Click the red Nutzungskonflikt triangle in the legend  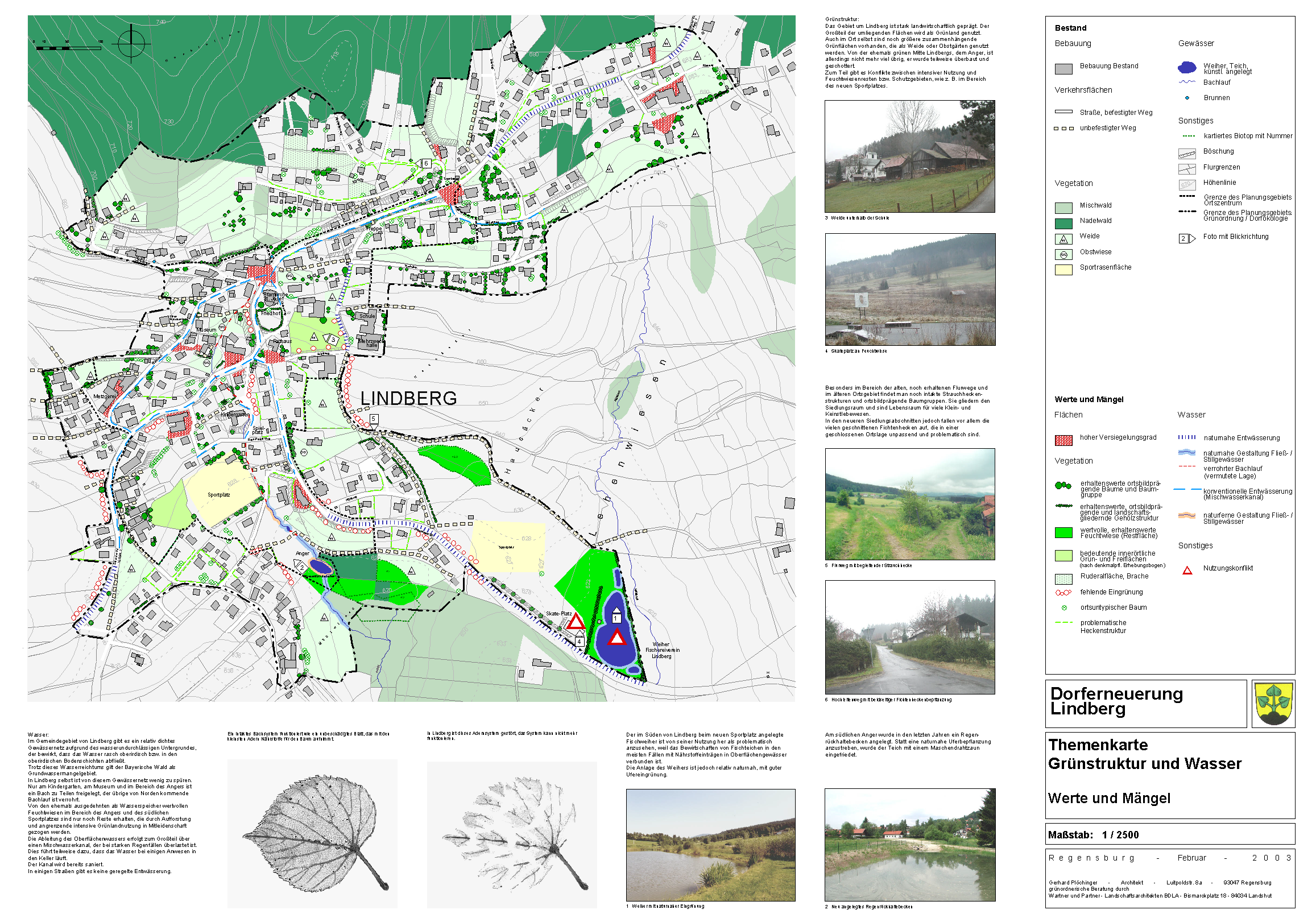(1187, 570)
